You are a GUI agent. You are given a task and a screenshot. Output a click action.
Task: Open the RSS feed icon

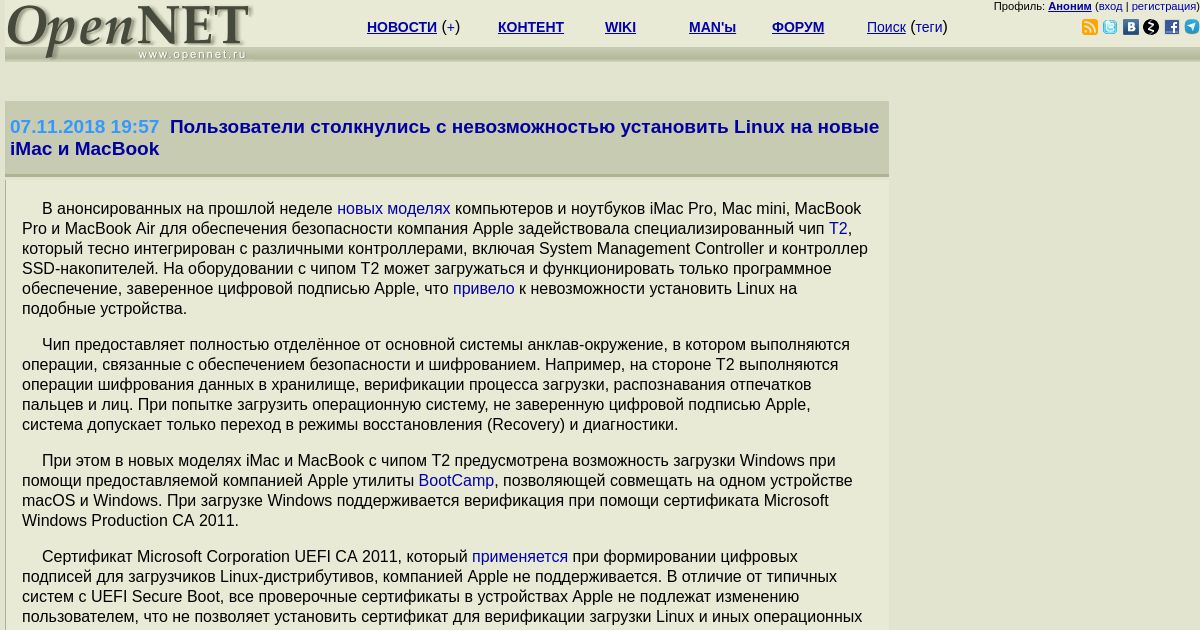point(1090,27)
